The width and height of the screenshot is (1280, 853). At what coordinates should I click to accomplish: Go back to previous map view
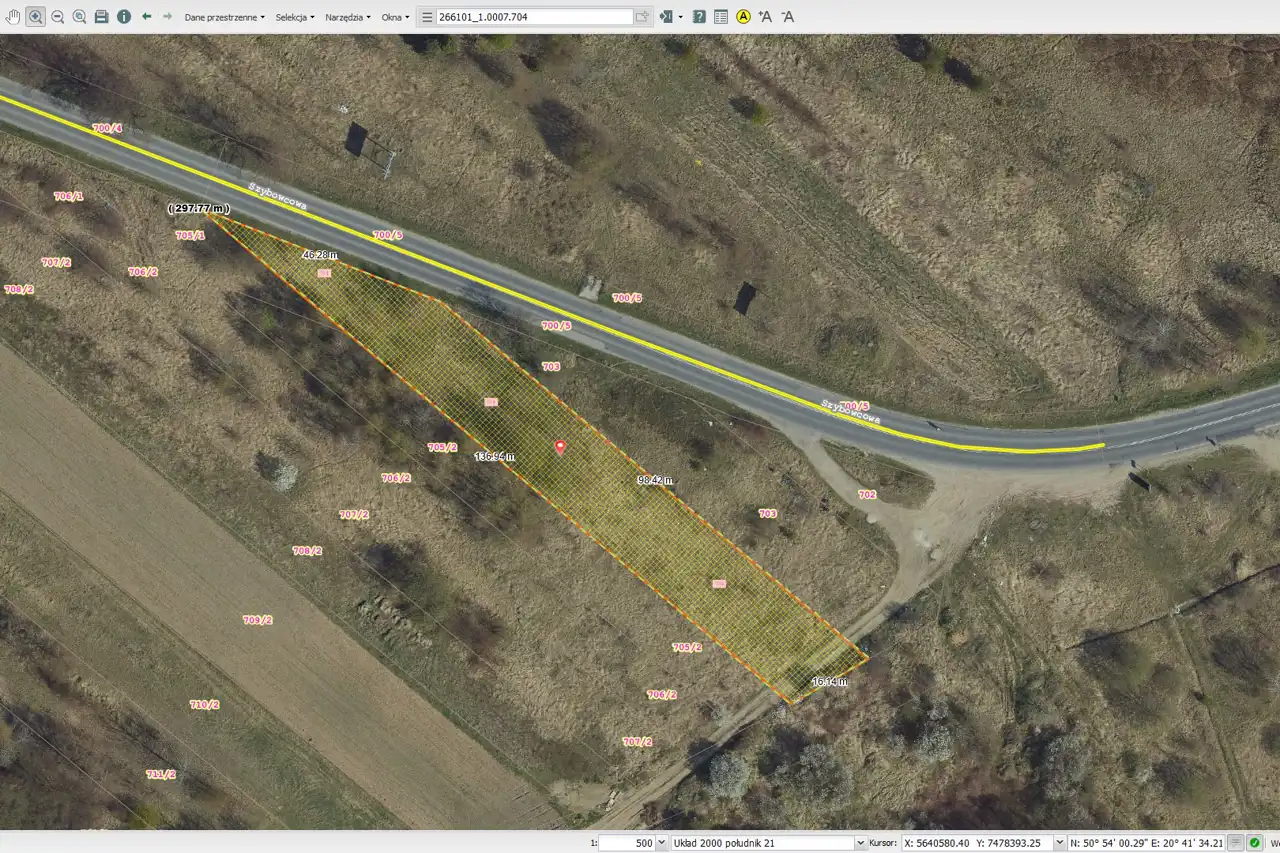tap(146, 16)
